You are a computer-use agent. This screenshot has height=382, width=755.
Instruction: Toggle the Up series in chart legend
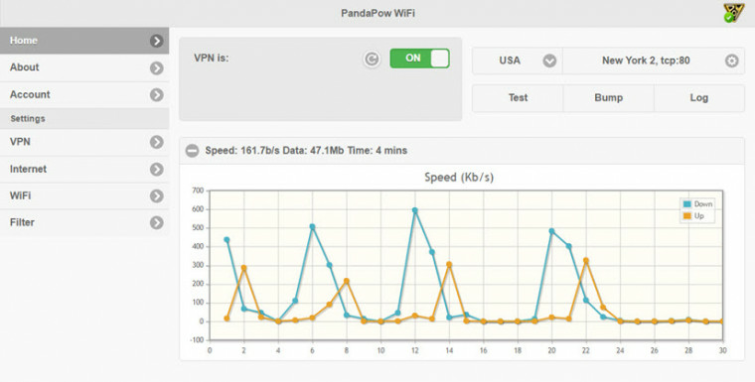(x=693, y=216)
